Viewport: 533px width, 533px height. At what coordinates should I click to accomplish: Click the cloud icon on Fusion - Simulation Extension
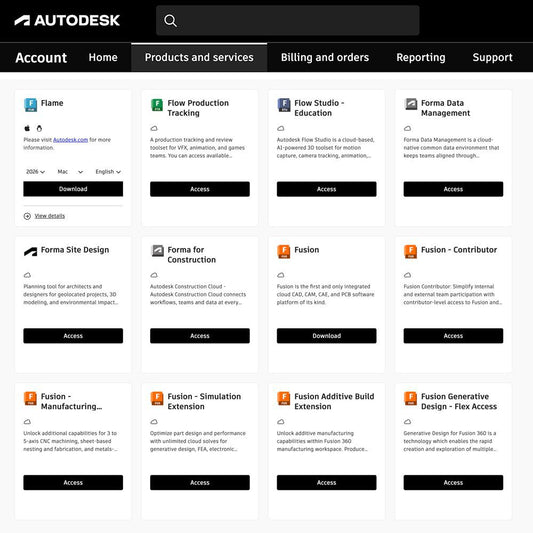[x=154, y=422]
